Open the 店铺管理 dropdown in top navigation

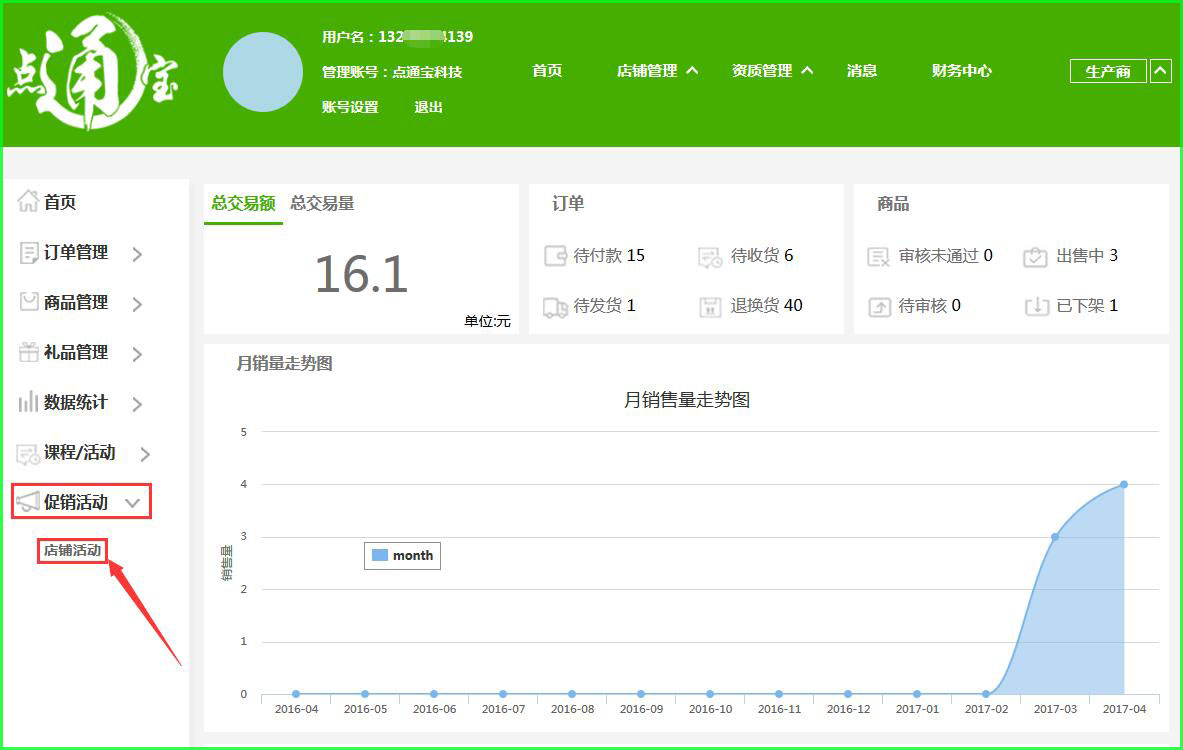(x=657, y=71)
